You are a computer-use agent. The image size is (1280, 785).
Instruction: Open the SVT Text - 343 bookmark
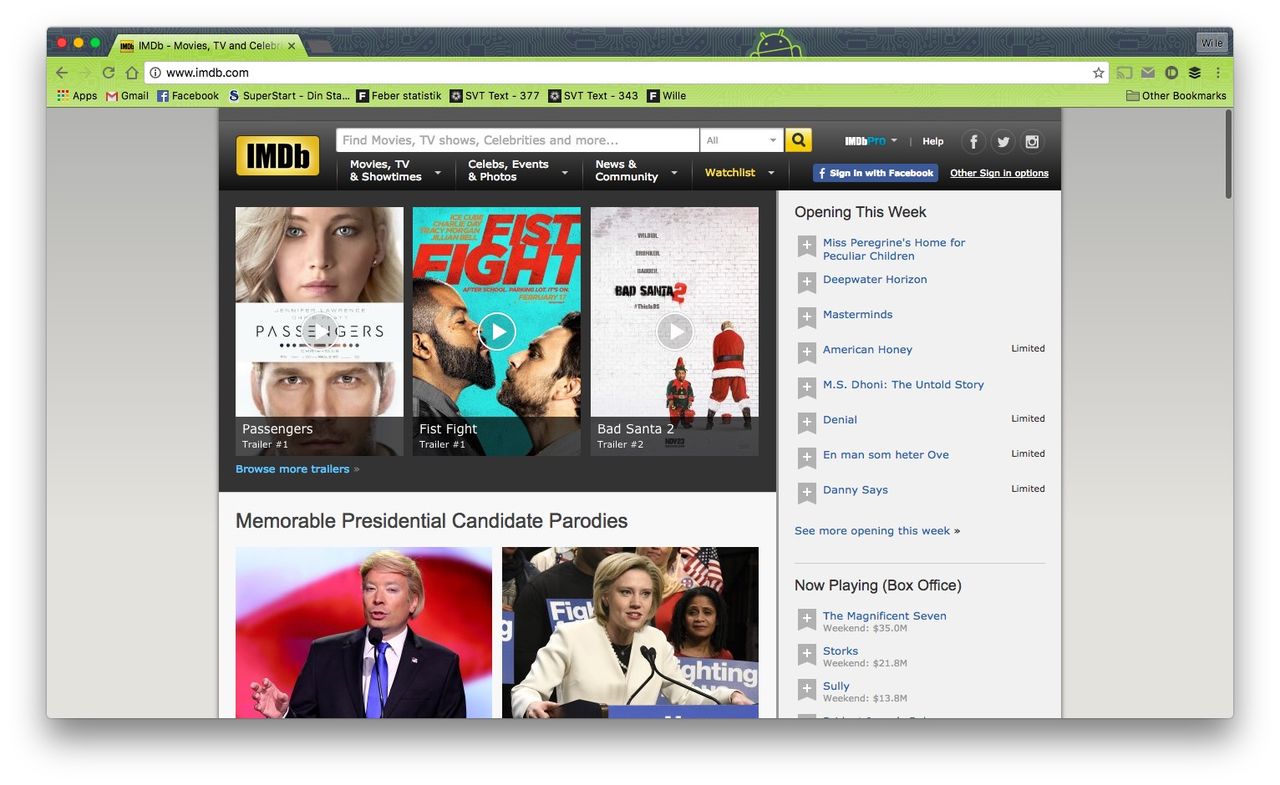click(x=593, y=96)
